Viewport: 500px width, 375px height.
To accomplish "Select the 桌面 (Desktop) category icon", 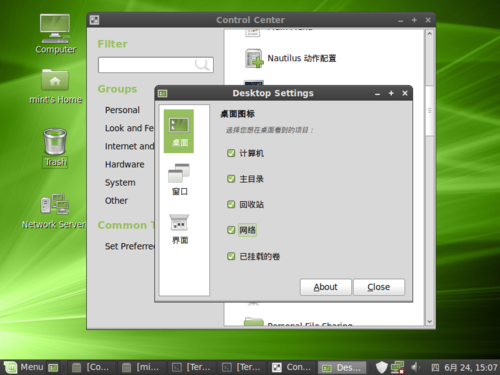I will click(x=179, y=131).
